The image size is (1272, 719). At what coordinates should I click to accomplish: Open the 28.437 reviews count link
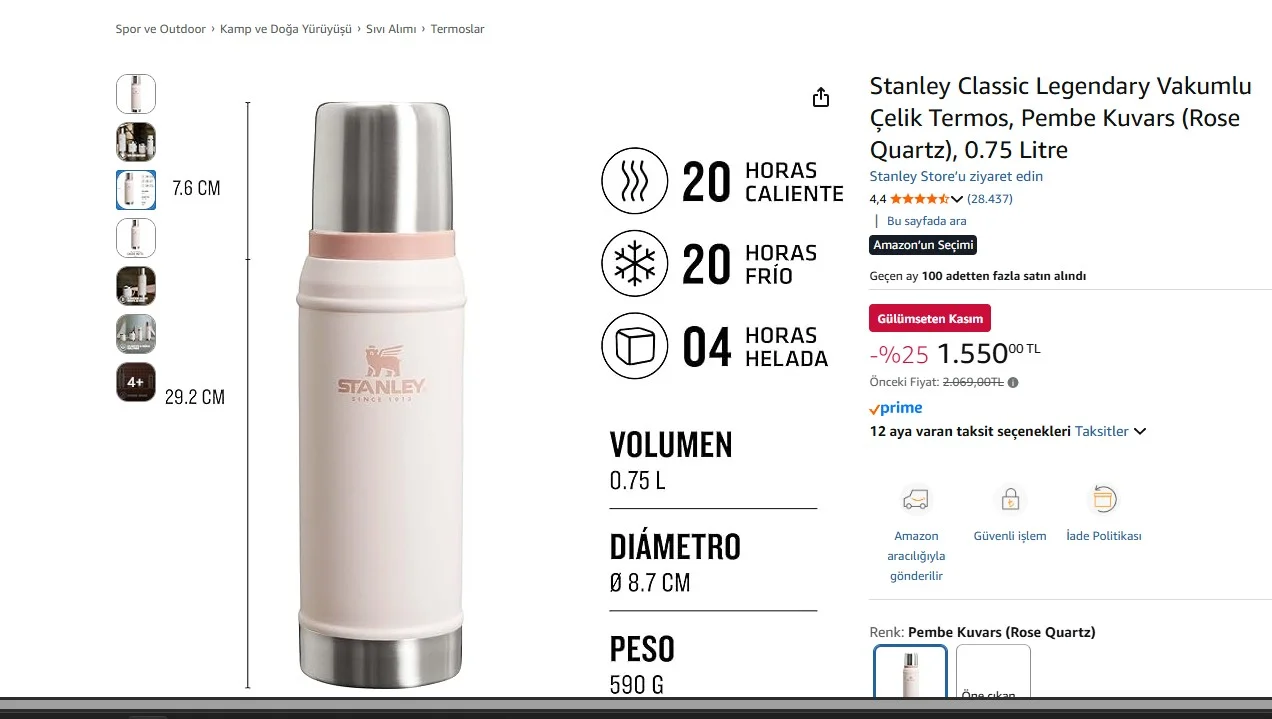pos(990,199)
